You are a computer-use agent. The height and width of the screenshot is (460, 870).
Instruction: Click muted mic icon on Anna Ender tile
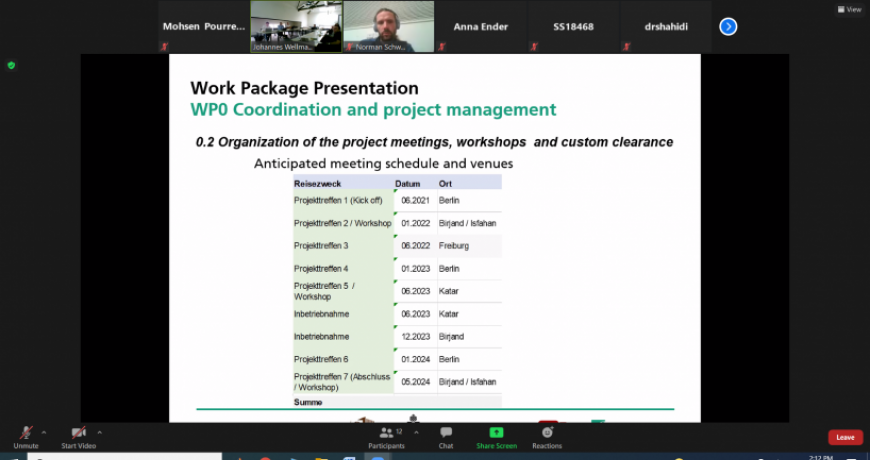(x=442, y=47)
